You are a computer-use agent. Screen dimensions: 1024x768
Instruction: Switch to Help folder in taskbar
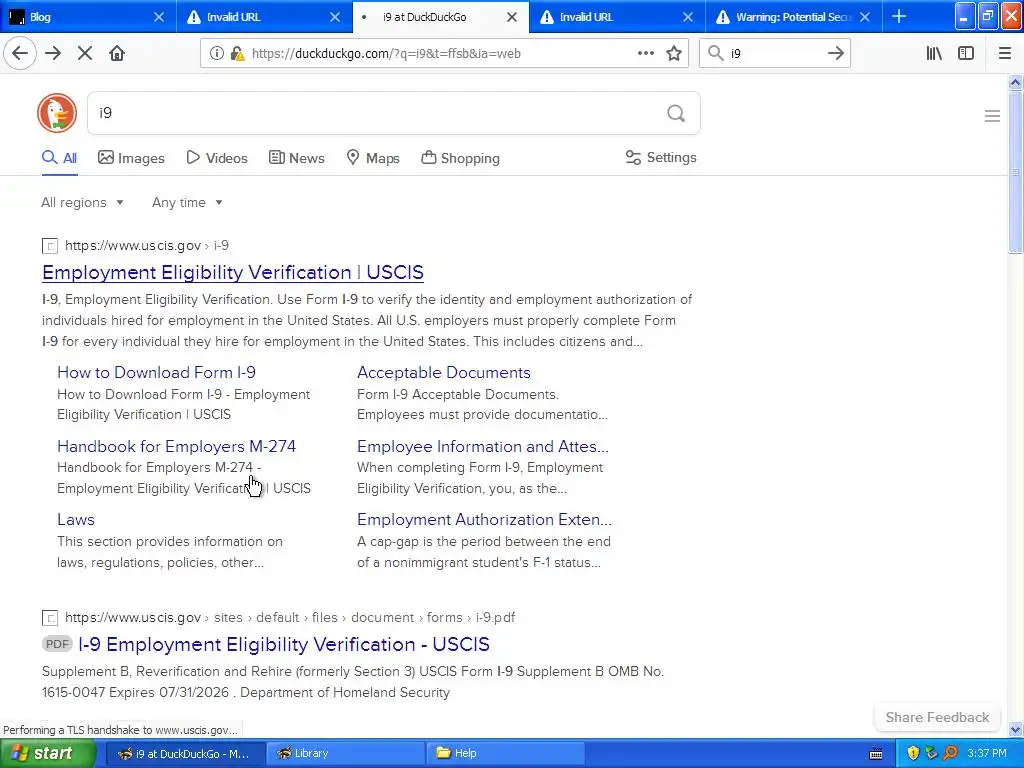(505, 754)
